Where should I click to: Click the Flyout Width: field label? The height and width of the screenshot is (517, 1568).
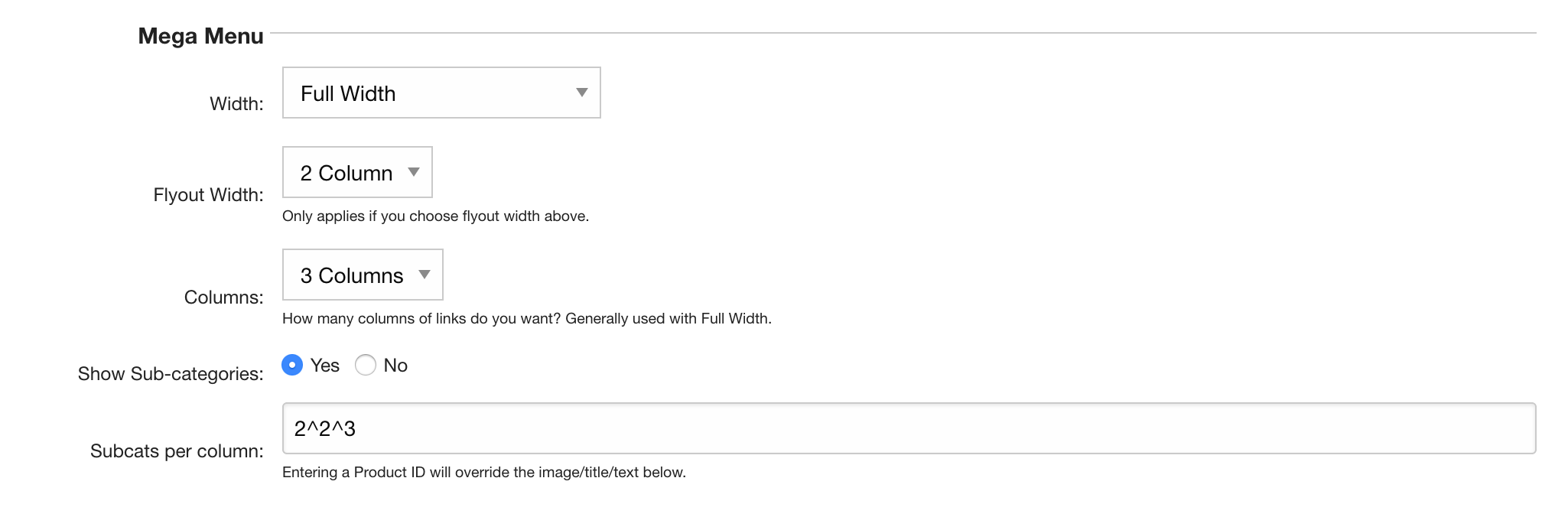pyautogui.click(x=208, y=195)
